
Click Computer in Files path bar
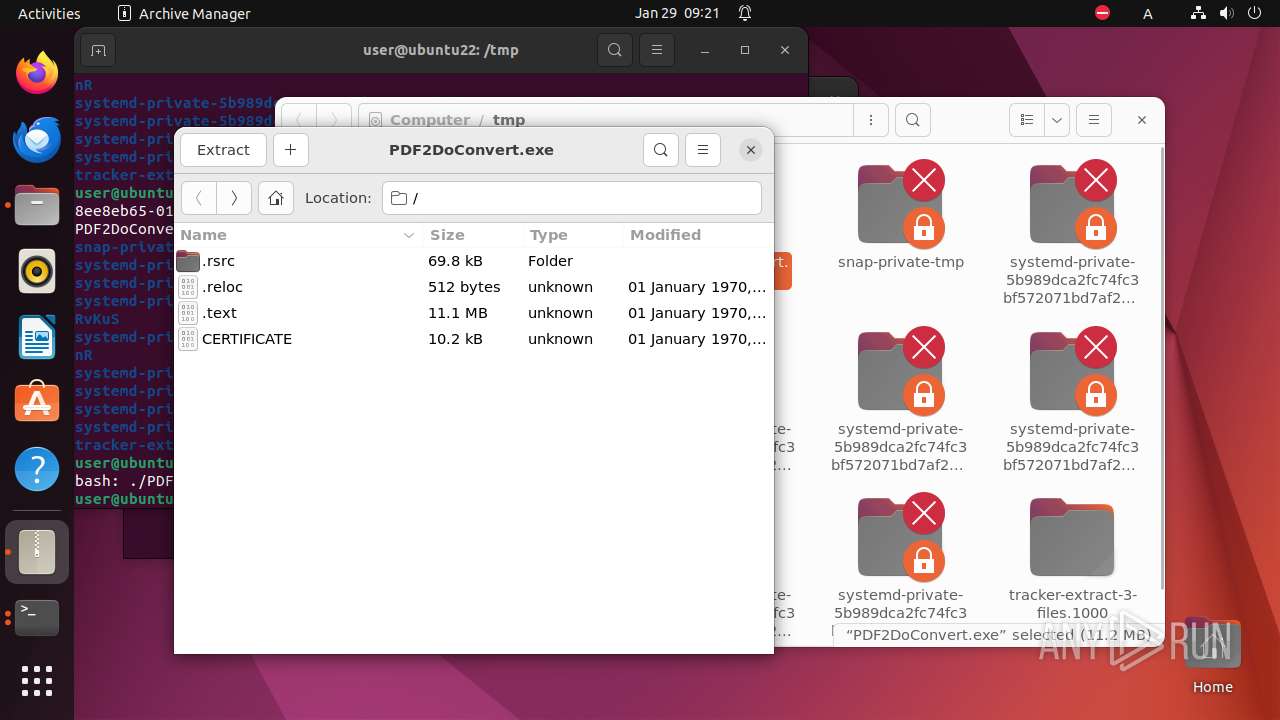tap(430, 120)
